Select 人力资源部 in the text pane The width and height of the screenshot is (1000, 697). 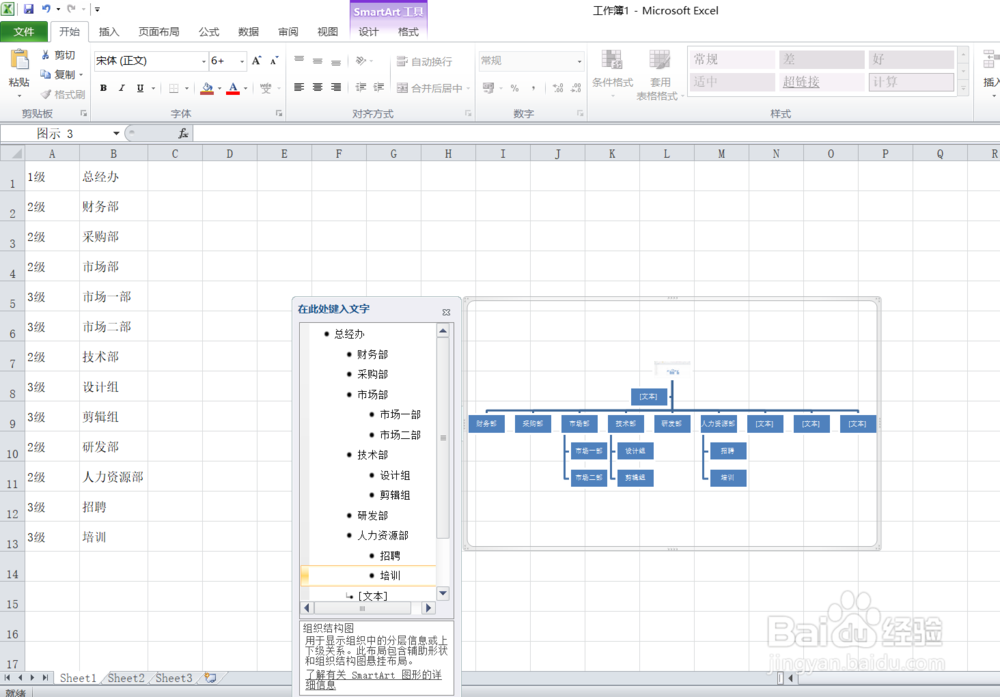point(383,536)
